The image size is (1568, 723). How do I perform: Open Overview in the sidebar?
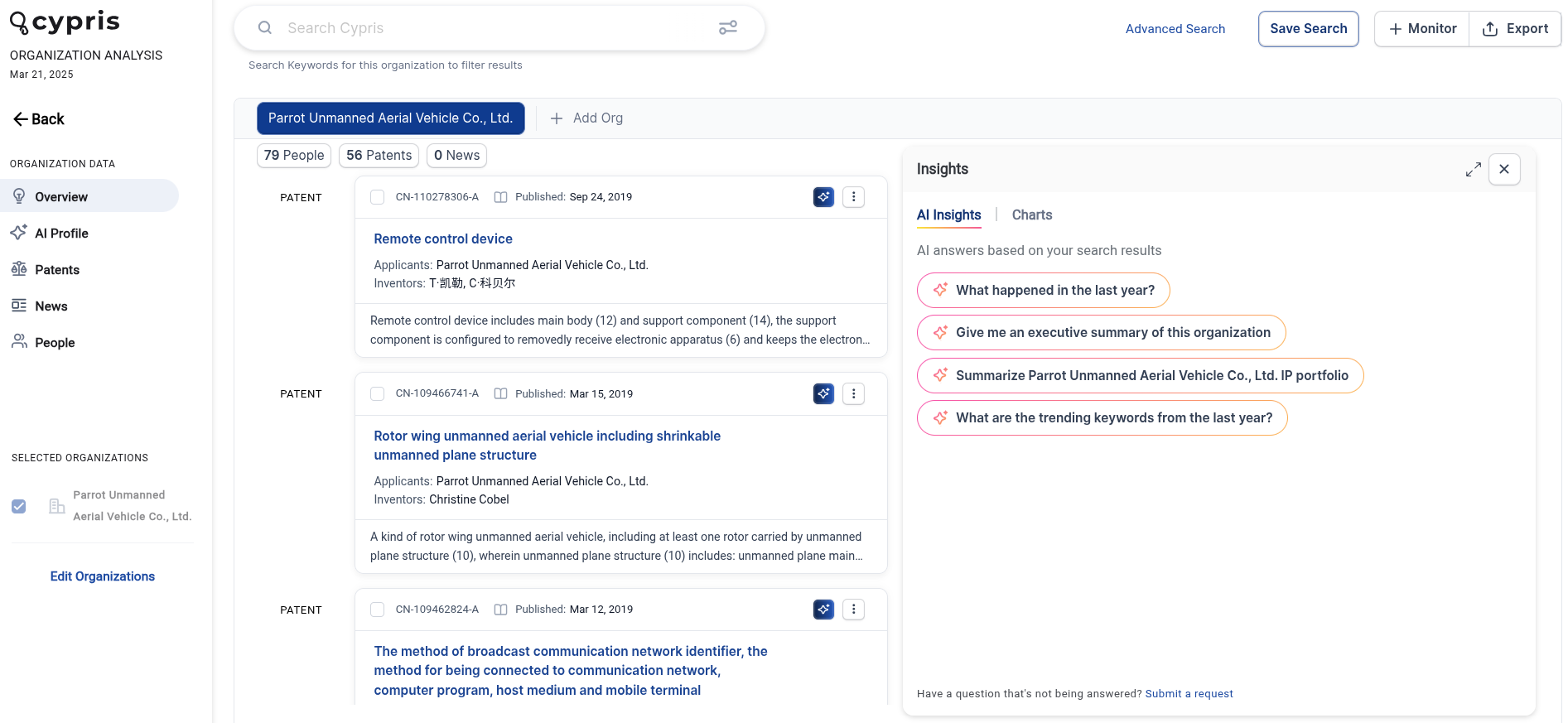pyautogui.click(x=89, y=196)
